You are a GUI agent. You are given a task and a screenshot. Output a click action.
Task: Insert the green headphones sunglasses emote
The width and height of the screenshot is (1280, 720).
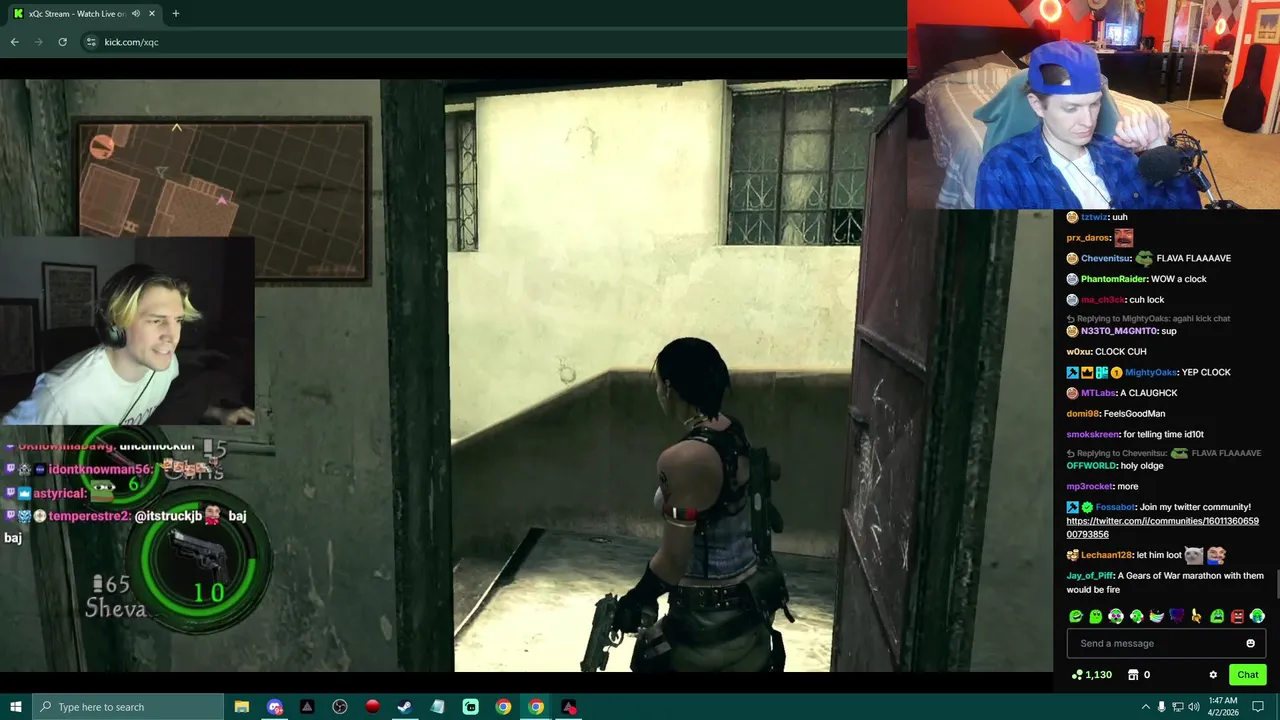pyautogui.click(x=1116, y=617)
